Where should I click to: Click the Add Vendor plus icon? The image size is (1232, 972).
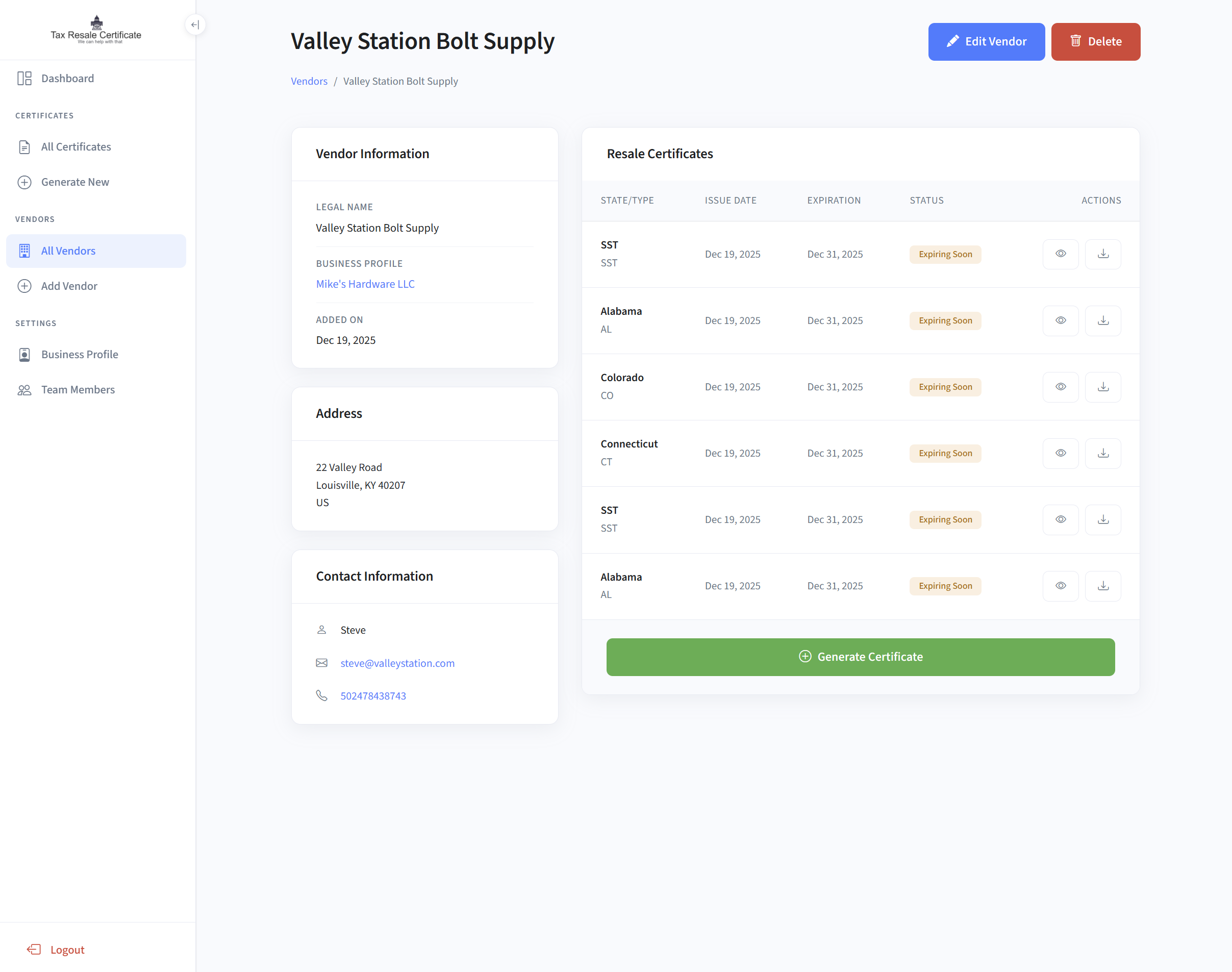point(24,286)
